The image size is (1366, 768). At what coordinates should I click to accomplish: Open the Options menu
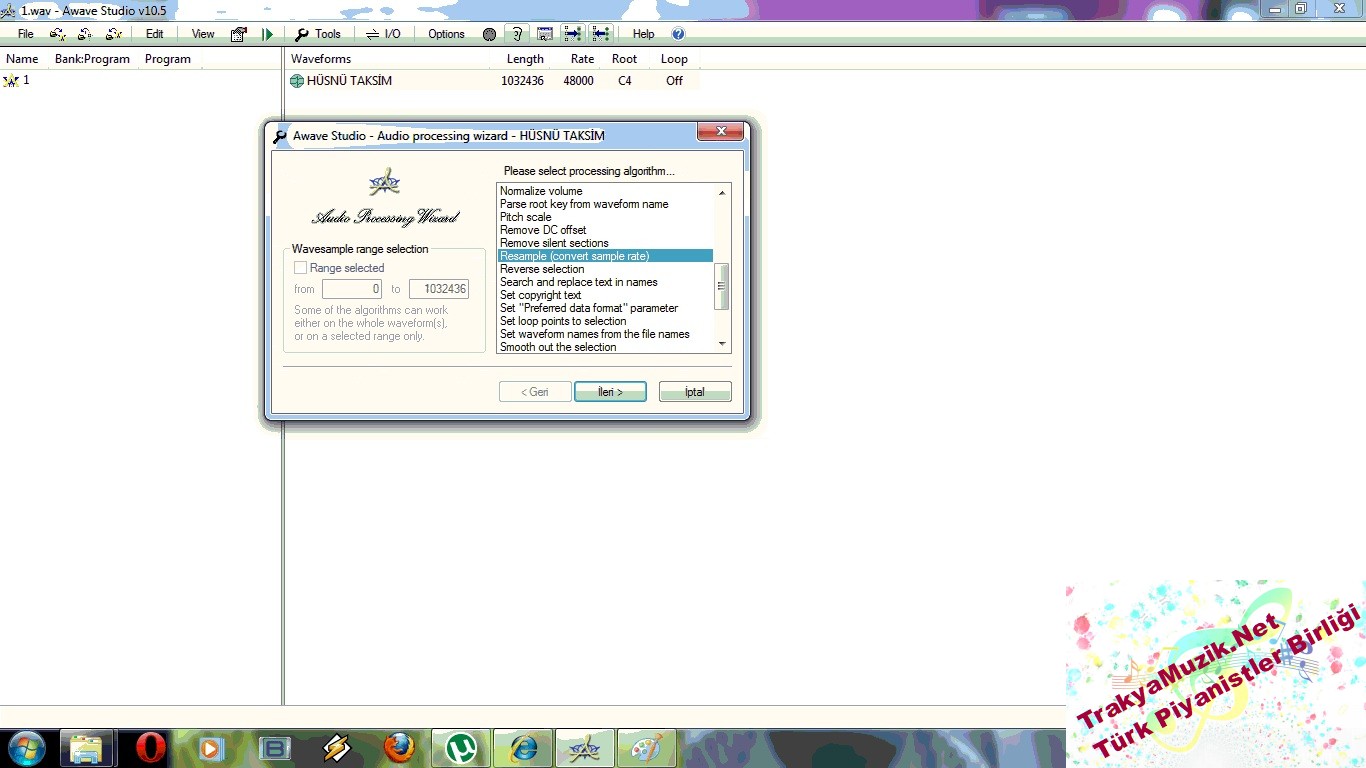pyautogui.click(x=446, y=34)
